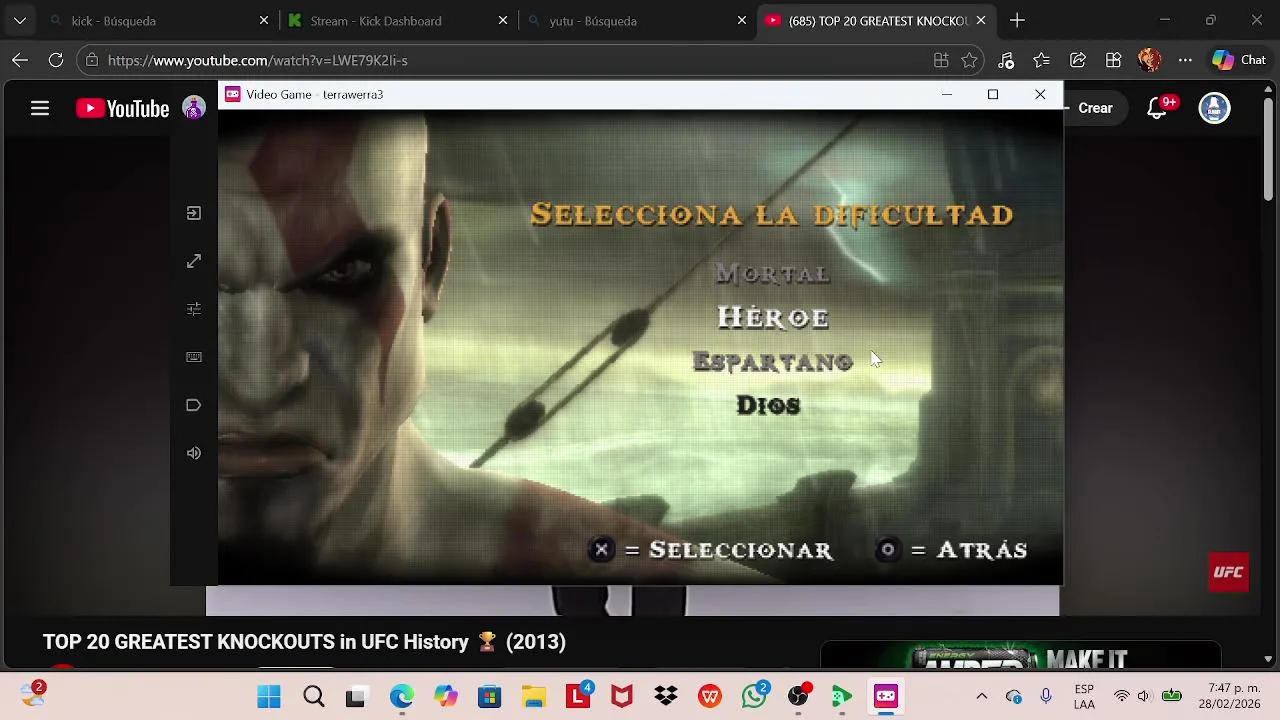Show hidden system tray icons
1280x720 pixels.
pyautogui.click(x=982, y=696)
